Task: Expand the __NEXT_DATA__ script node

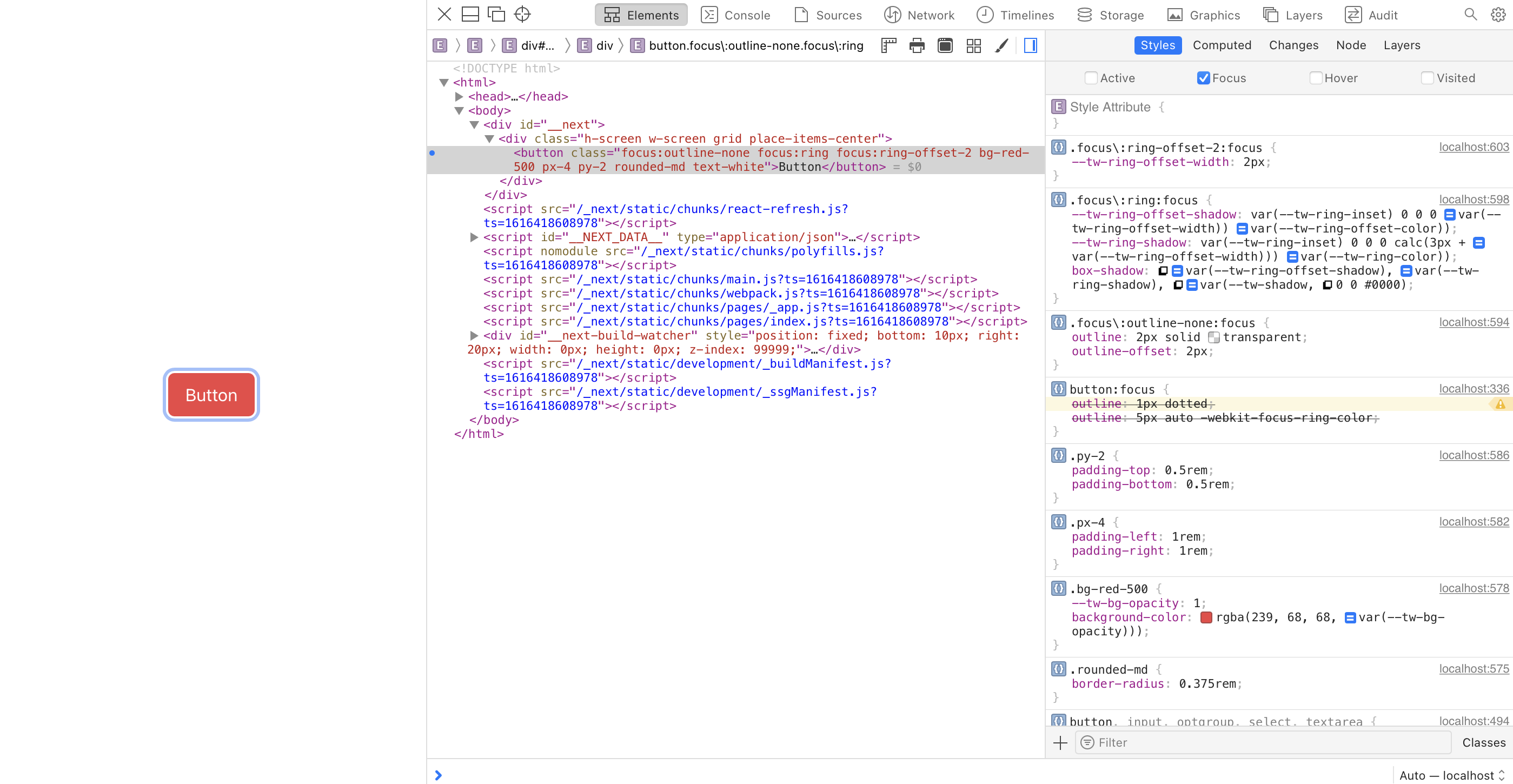Action: (474, 237)
